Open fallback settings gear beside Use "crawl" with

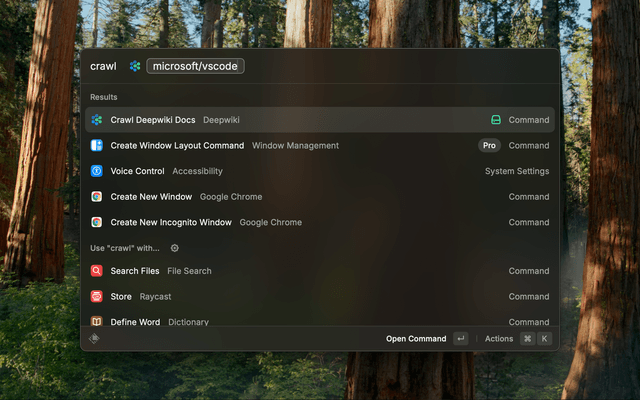[175, 248]
